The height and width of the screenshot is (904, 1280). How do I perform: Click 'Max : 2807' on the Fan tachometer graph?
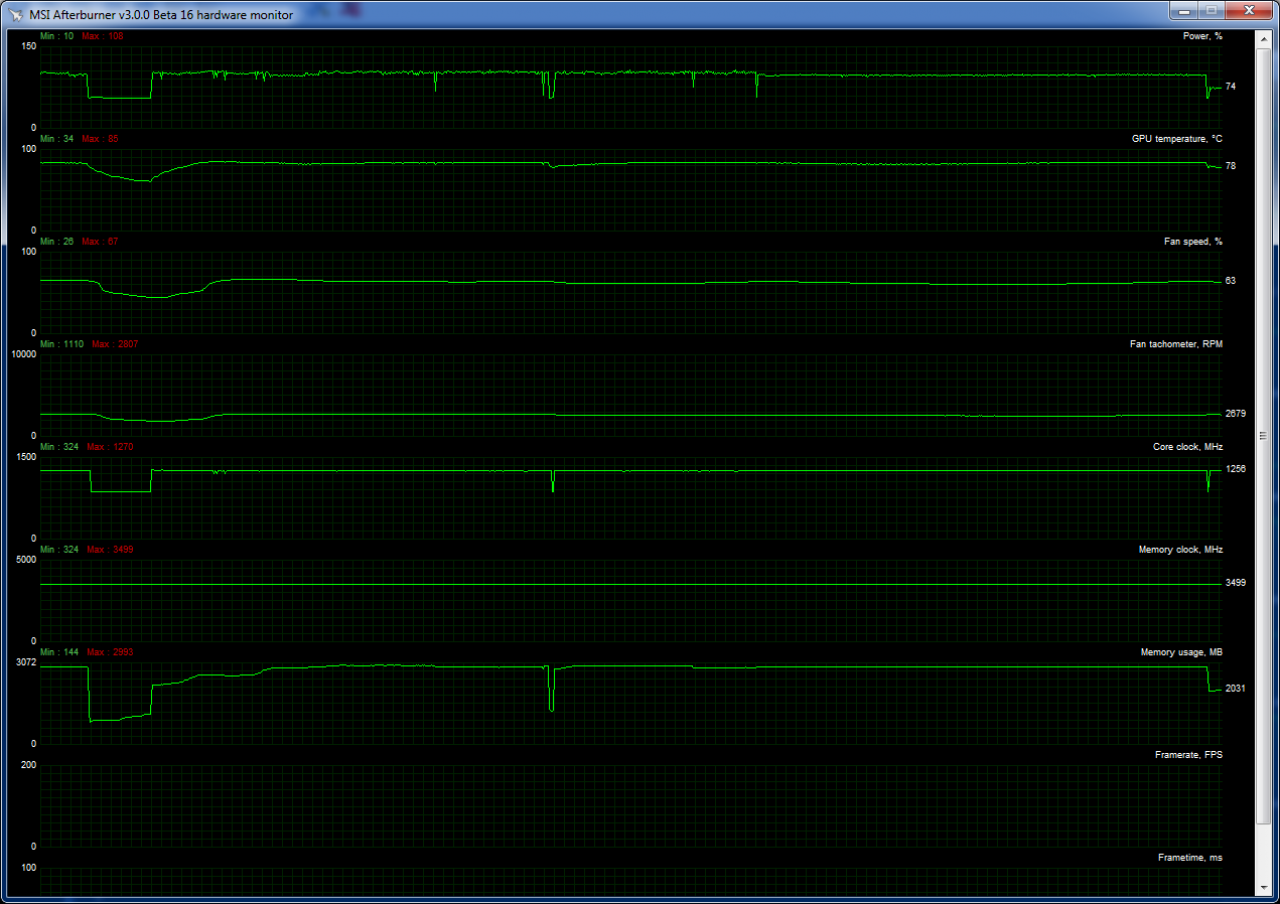pyautogui.click(x=115, y=344)
